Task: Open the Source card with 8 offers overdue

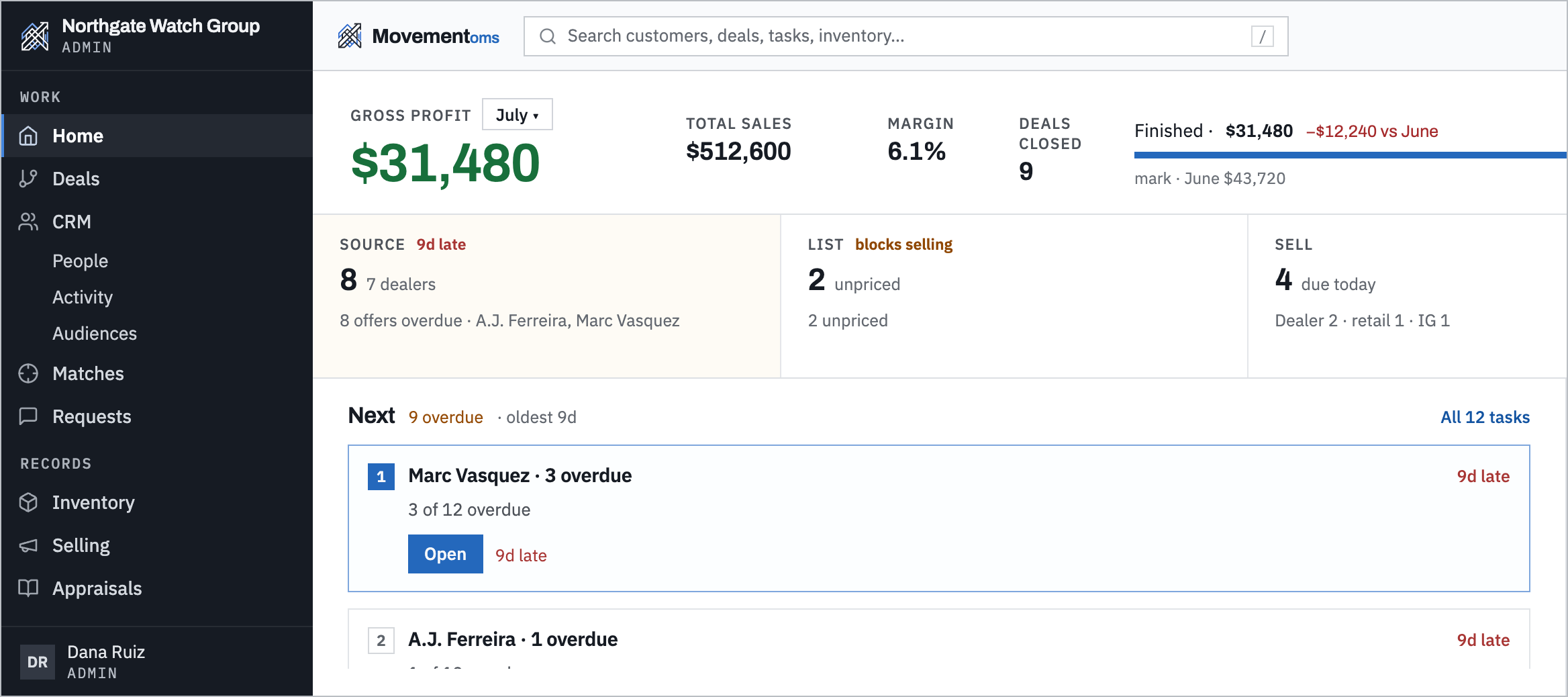Action: click(546, 296)
